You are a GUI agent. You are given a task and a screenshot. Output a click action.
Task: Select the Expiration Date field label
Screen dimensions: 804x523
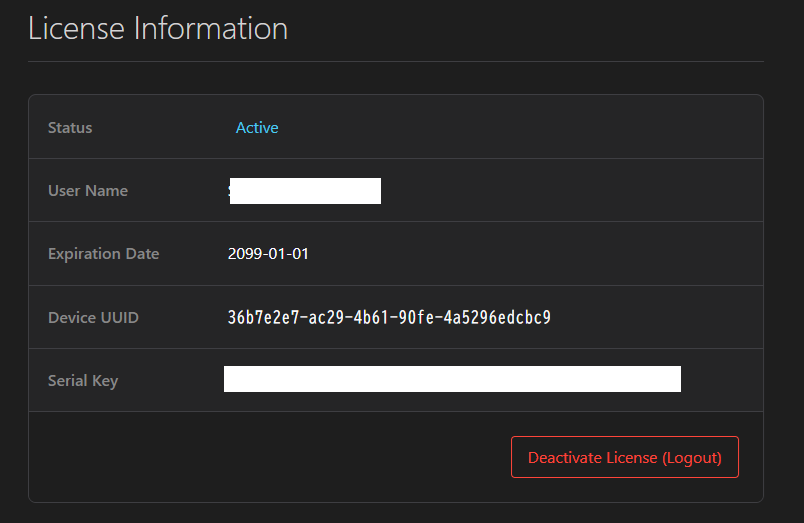click(x=103, y=254)
